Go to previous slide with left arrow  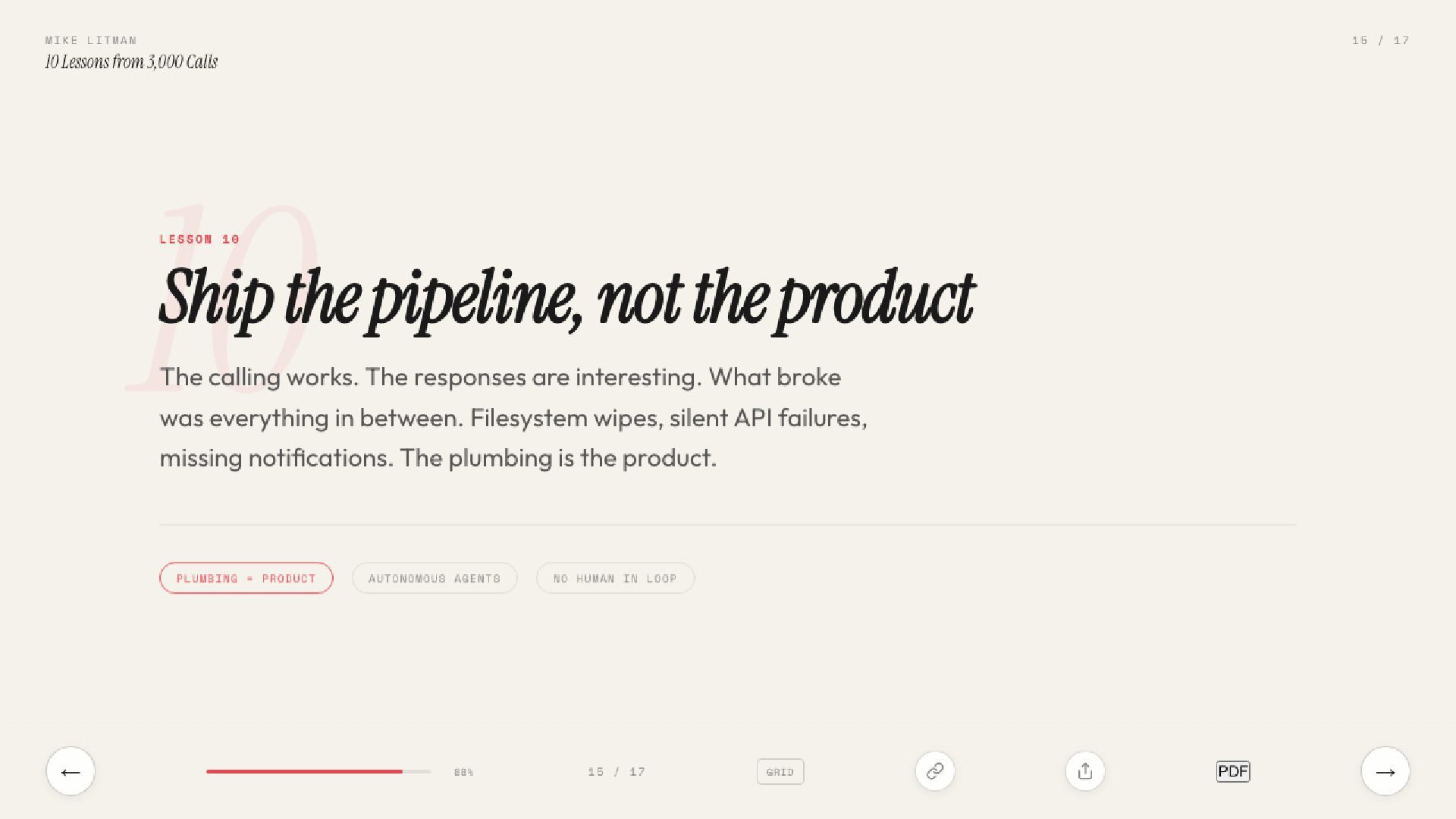point(71,771)
